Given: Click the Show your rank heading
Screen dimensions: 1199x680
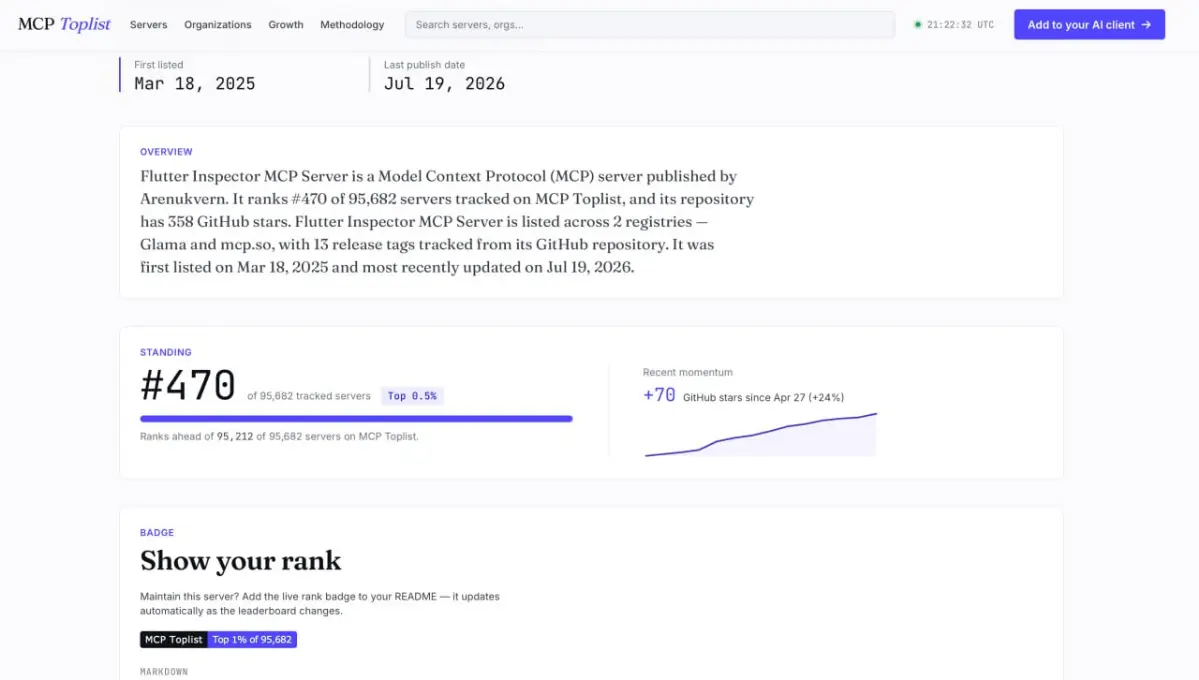Looking at the screenshot, I should (x=240, y=561).
